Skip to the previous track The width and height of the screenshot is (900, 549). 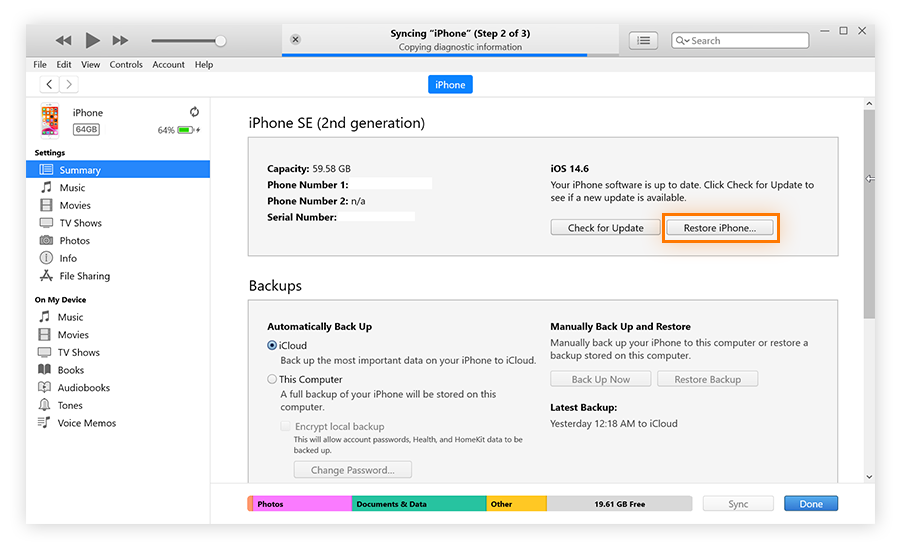point(63,40)
